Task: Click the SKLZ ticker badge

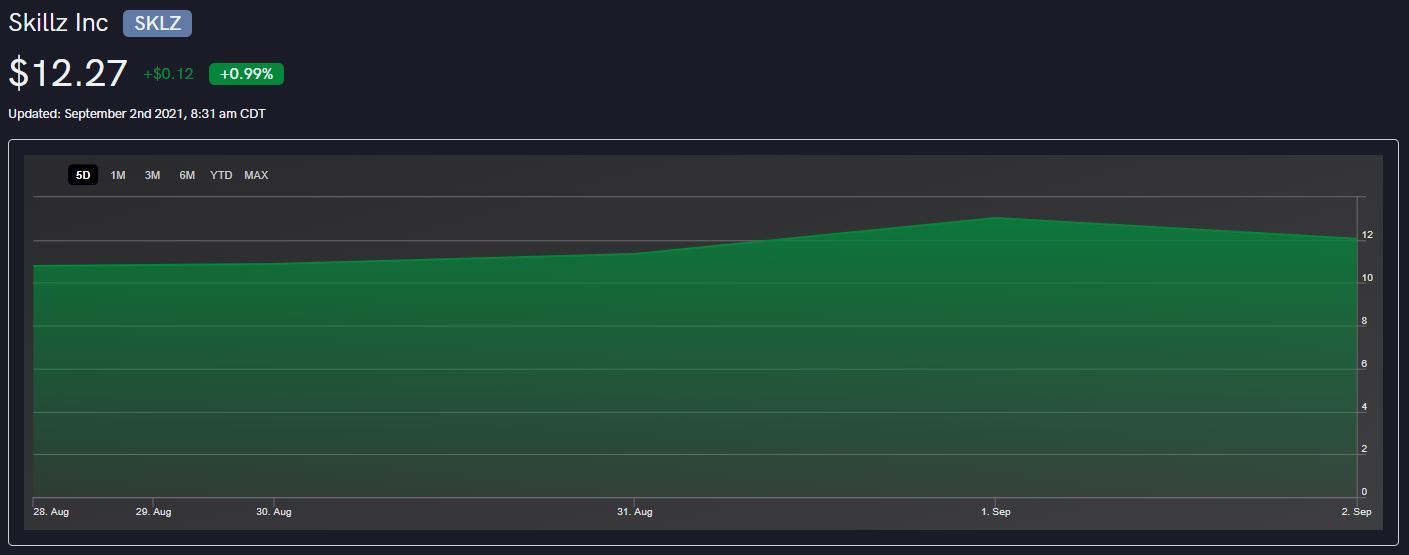Action: (157, 23)
